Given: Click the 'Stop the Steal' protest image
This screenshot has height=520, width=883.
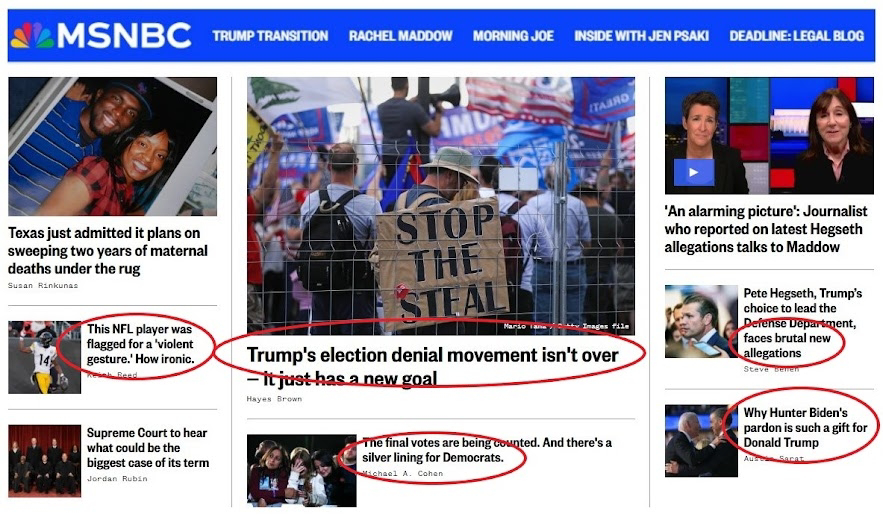Looking at the screenshot, I should pos(441,206).
